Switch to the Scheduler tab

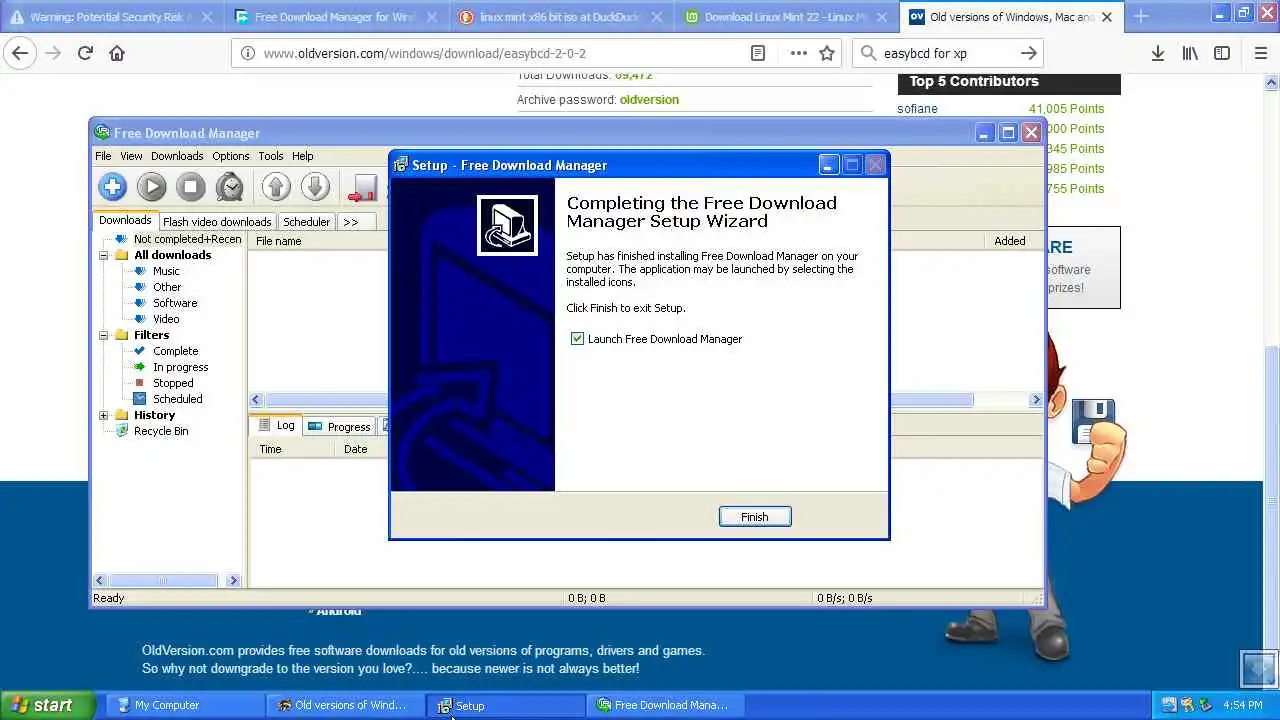[306, 222]
